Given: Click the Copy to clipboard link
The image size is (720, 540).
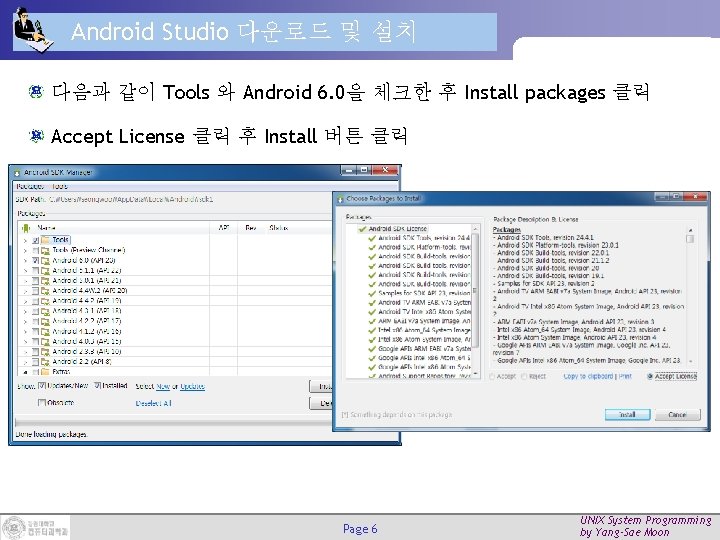Looking at the screenshot, I should [588, 377].
